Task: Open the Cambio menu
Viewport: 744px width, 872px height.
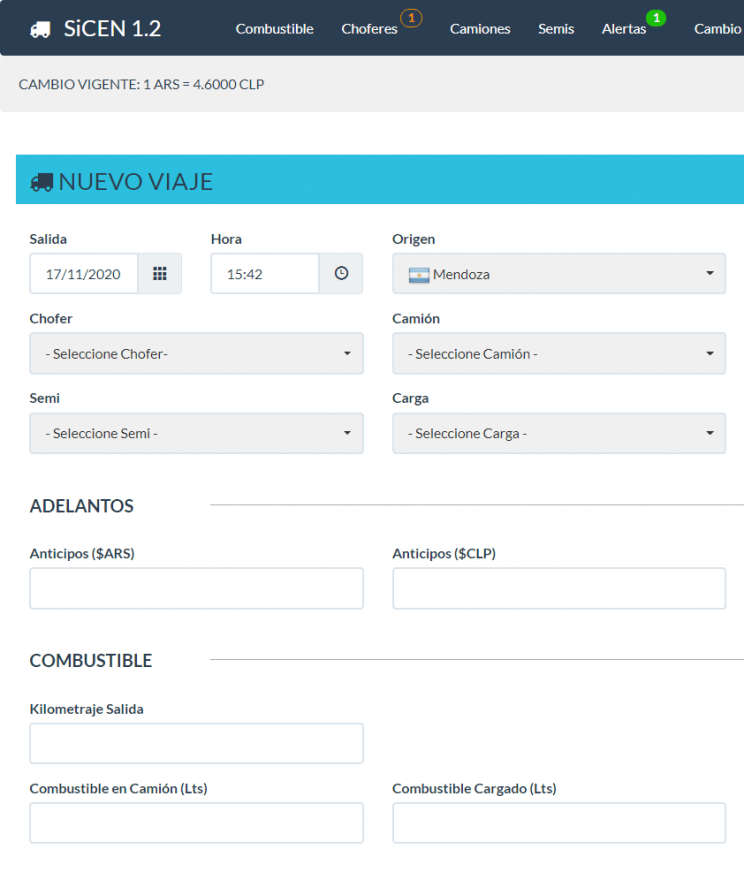Action: tap(718, 29)
